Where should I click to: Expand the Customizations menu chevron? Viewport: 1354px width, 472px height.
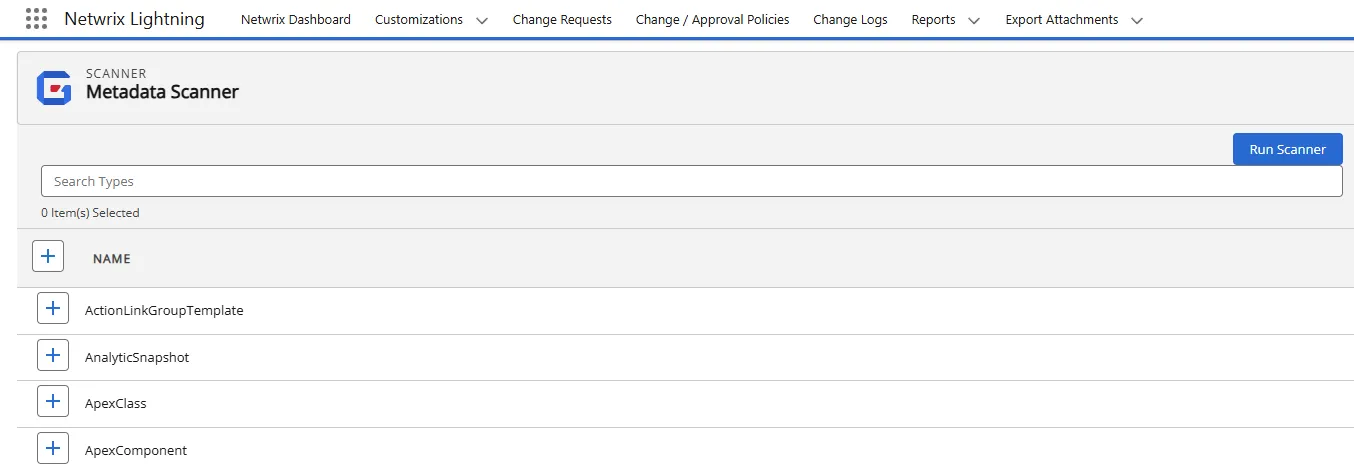(482, 20)
